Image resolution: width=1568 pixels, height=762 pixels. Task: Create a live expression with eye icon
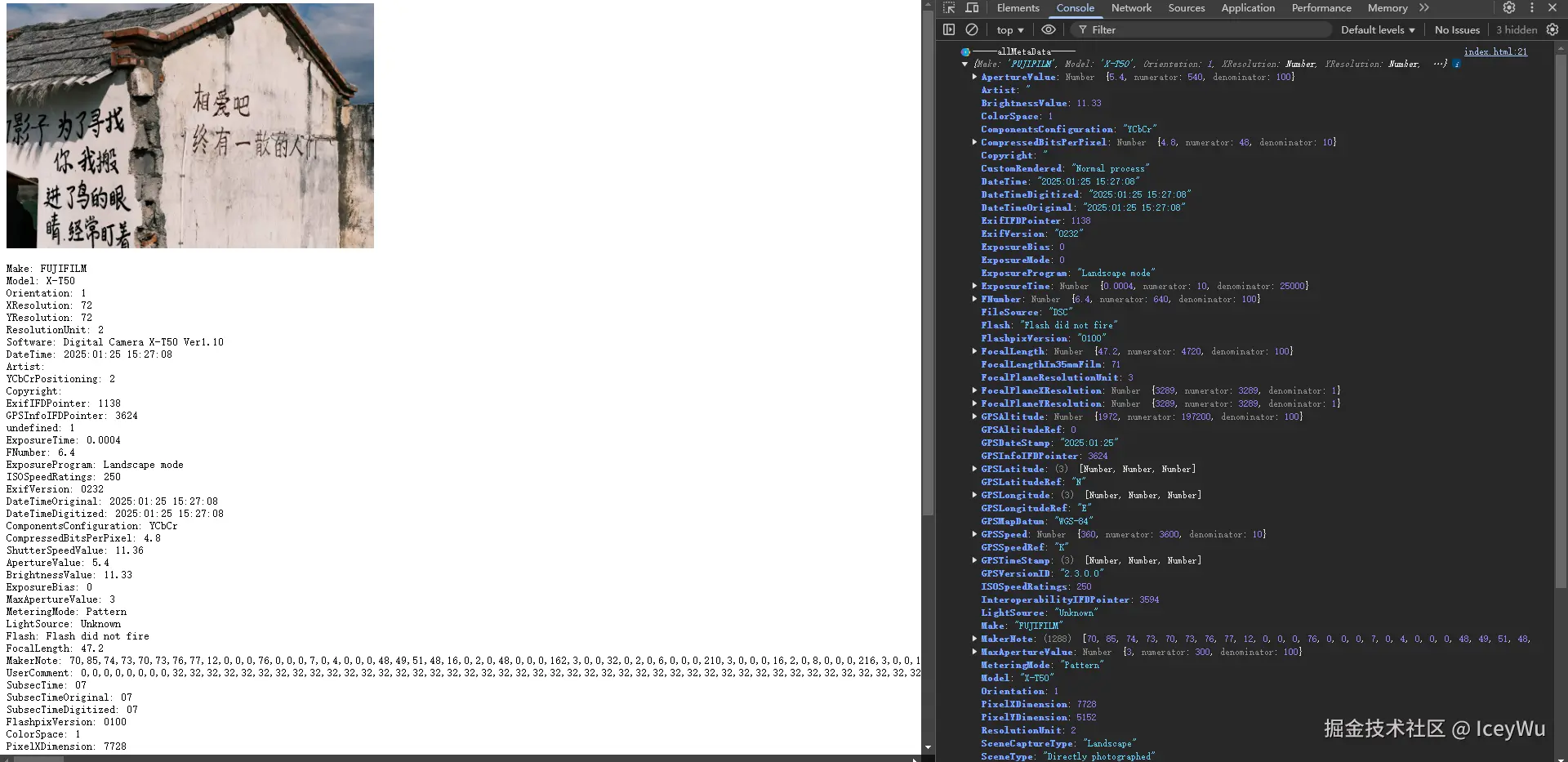click(x=1049, y=29)
